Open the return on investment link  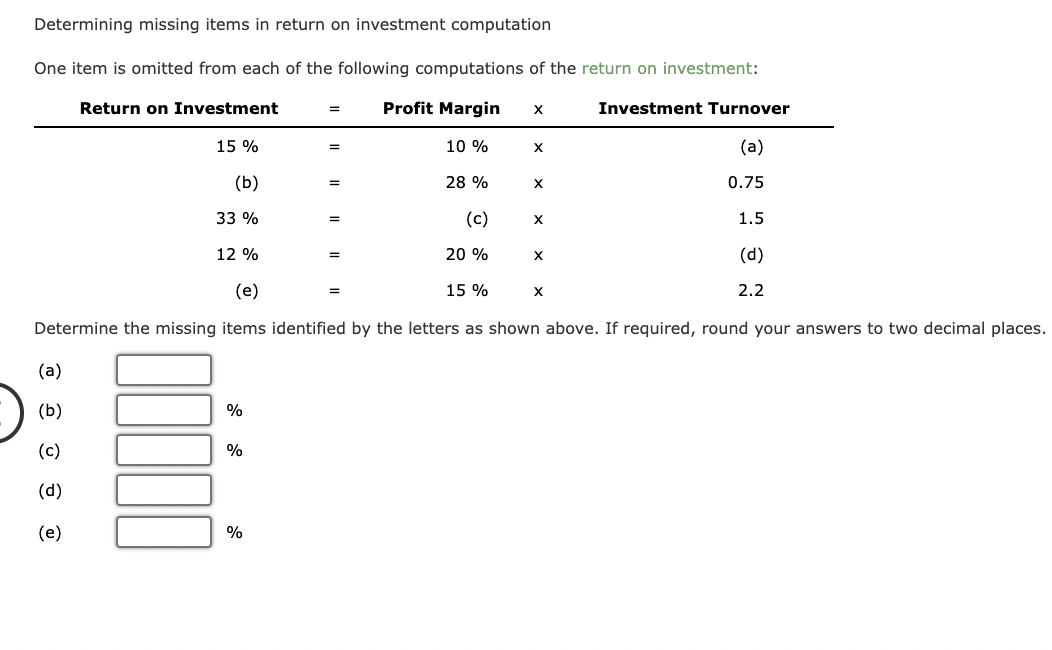pos(668,68)
